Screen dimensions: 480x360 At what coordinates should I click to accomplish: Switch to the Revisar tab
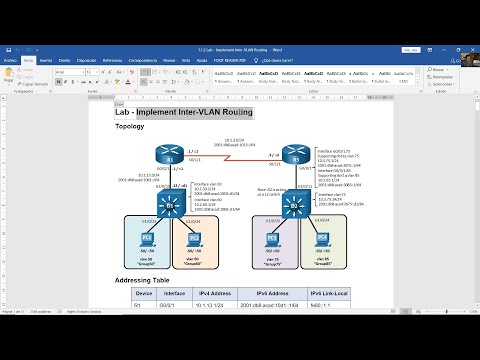point(169,60)
